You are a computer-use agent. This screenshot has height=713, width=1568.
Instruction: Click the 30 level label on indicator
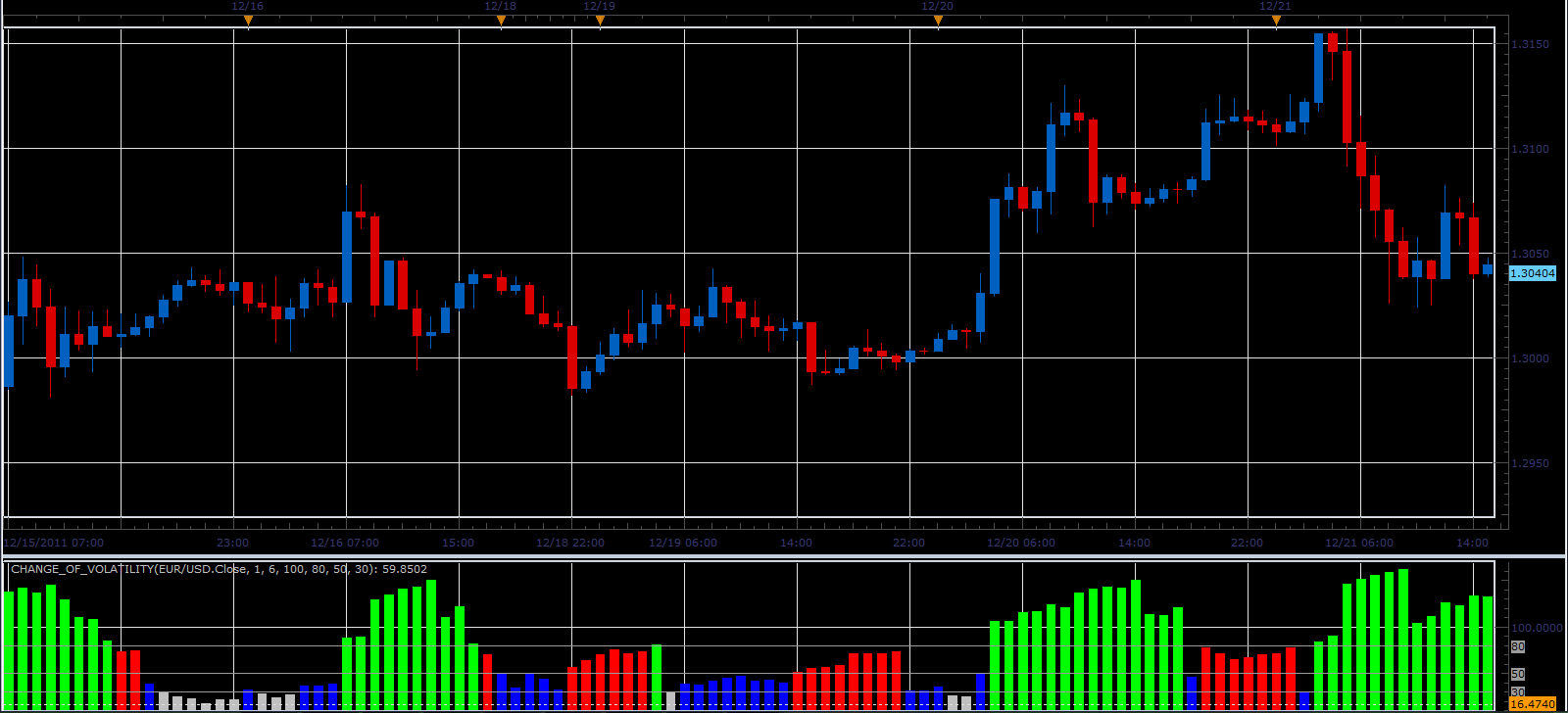coord(1518,691)
